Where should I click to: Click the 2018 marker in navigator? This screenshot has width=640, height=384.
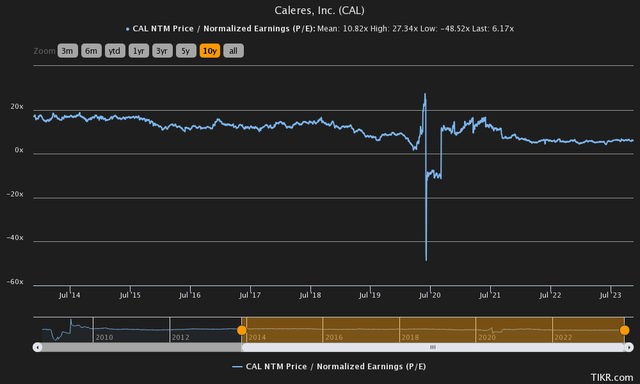click(x=410, y=337)
